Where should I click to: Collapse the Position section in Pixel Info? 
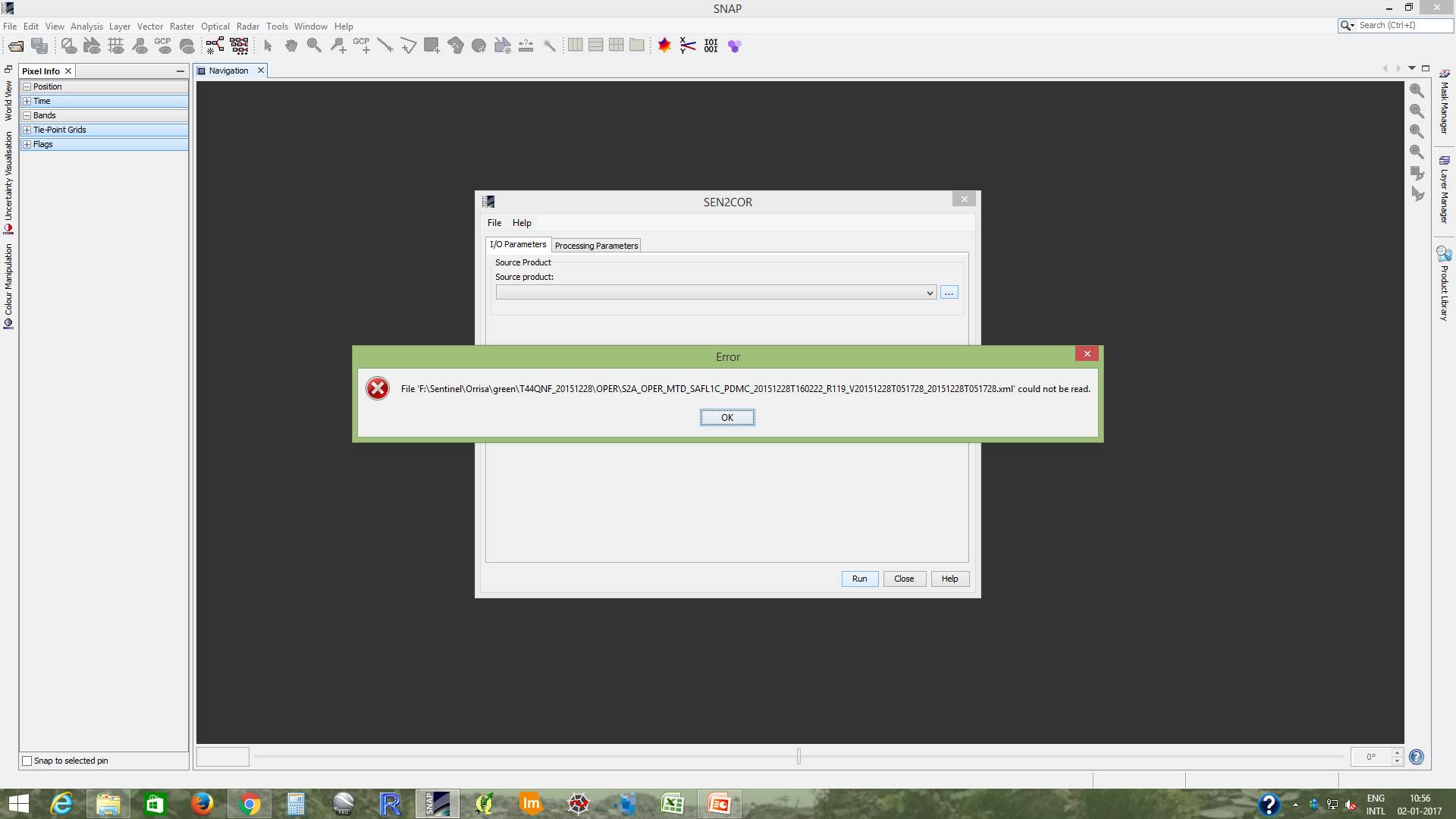click(x=27, y=87)
